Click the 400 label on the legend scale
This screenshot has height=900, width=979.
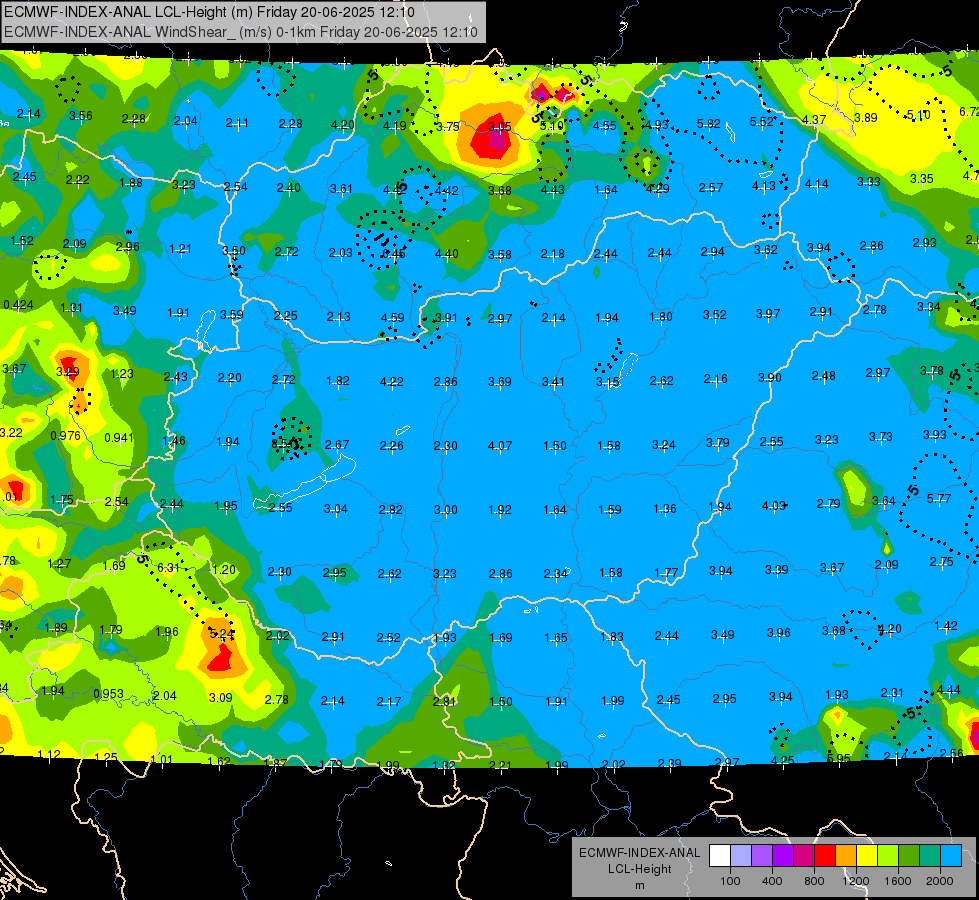click(772, 881)
